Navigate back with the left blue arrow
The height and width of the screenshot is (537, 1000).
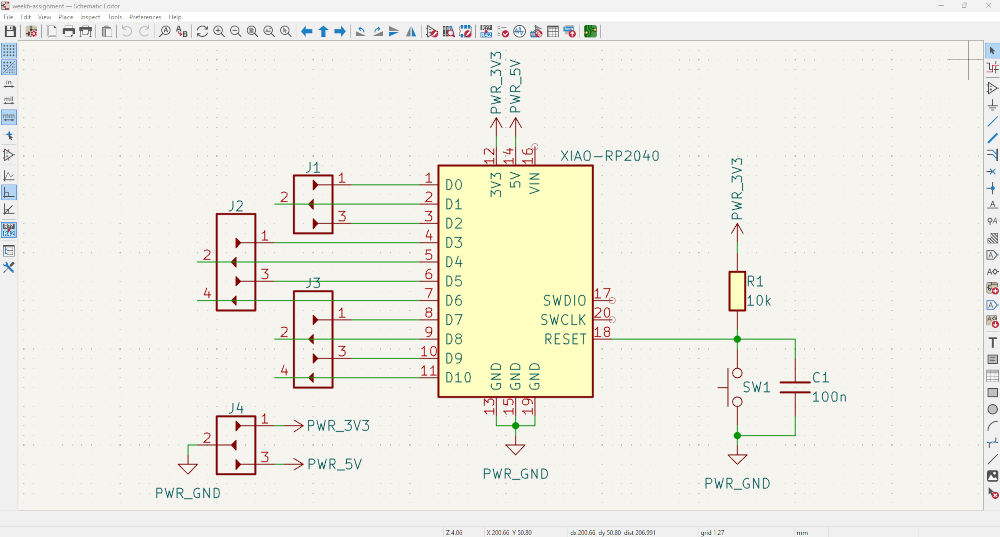click(307, 31)
